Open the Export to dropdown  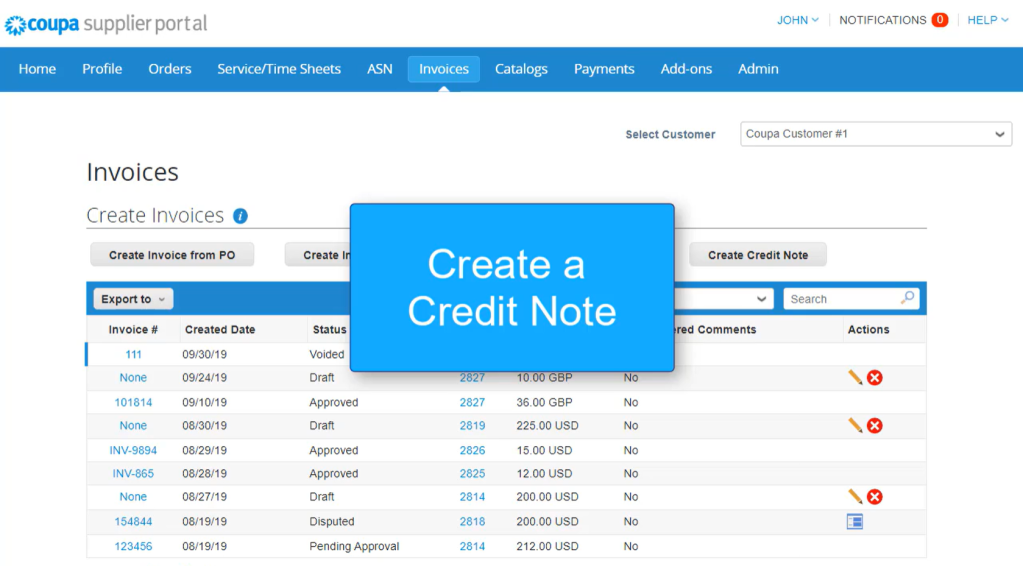pyautogui.click(x=133, y=299)
